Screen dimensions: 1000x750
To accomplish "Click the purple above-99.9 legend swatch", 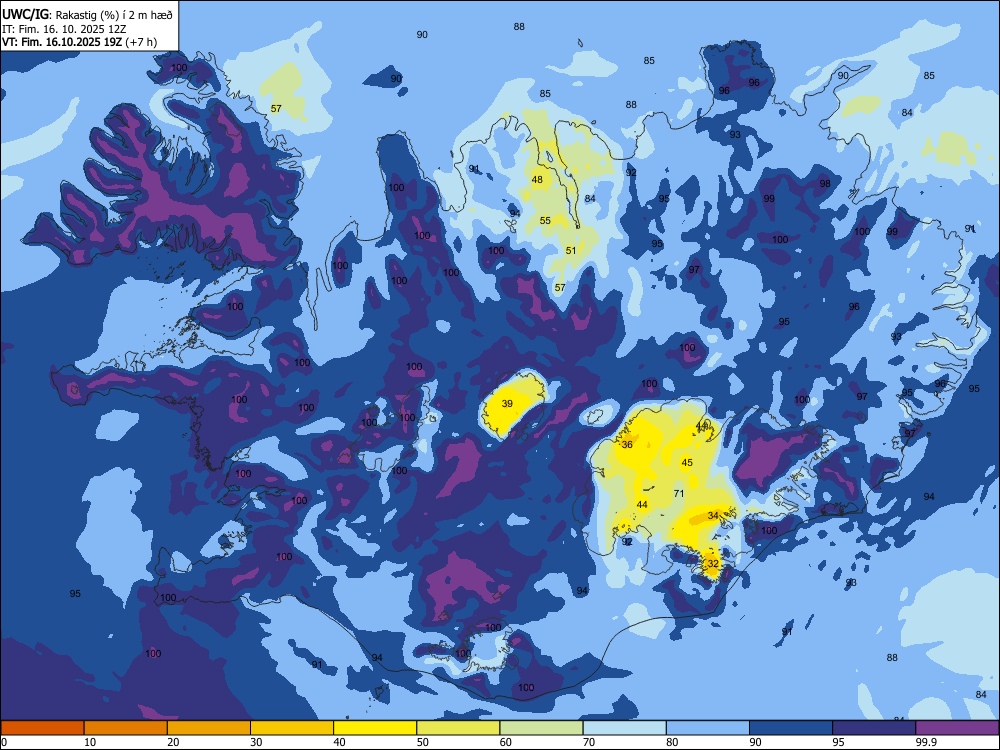I will 957,728.
